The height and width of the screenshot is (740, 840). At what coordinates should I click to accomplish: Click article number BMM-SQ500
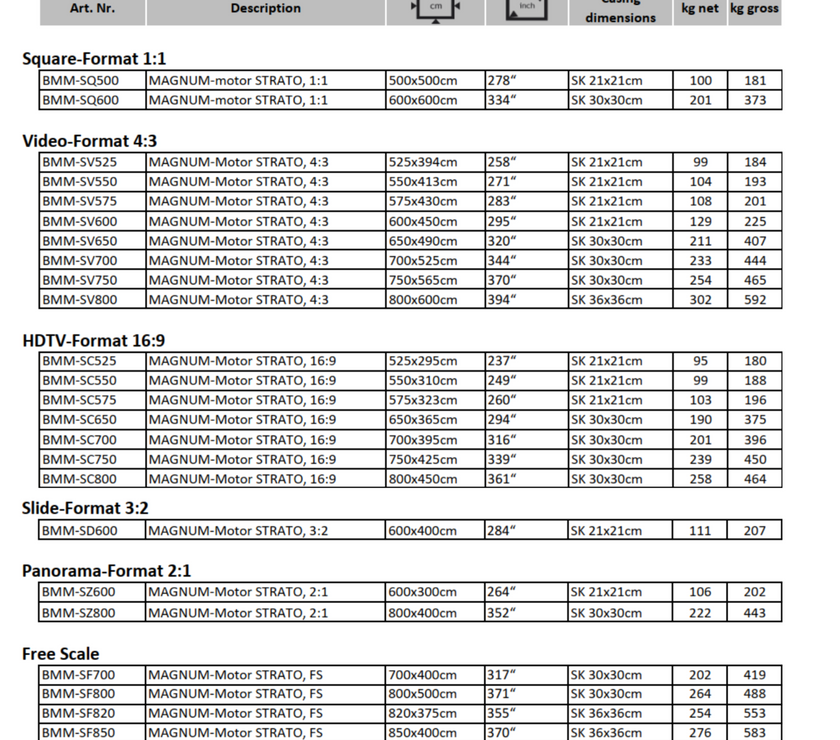pos(80,81)
